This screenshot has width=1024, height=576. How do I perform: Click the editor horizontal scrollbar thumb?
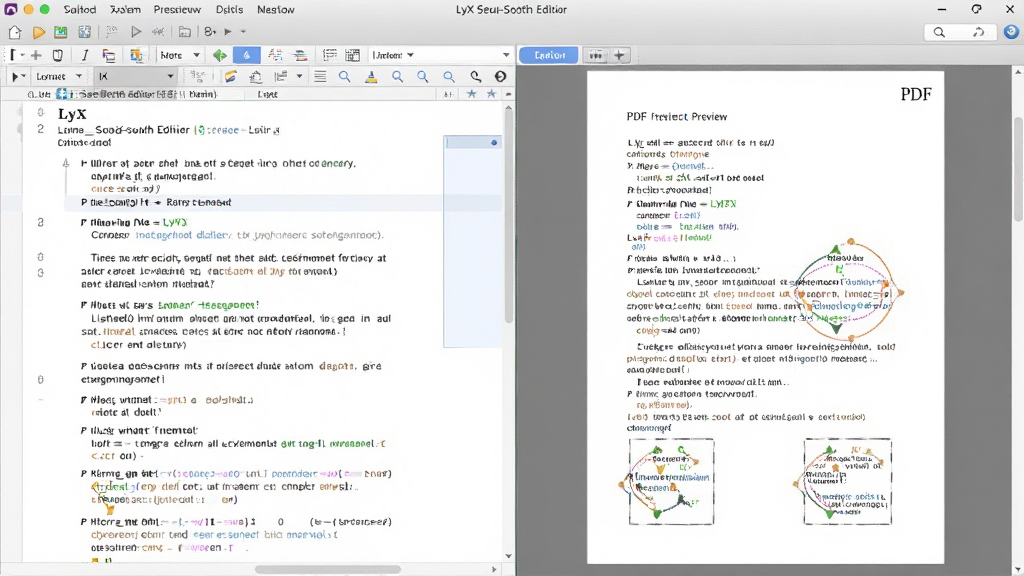[x=328, y=569]
